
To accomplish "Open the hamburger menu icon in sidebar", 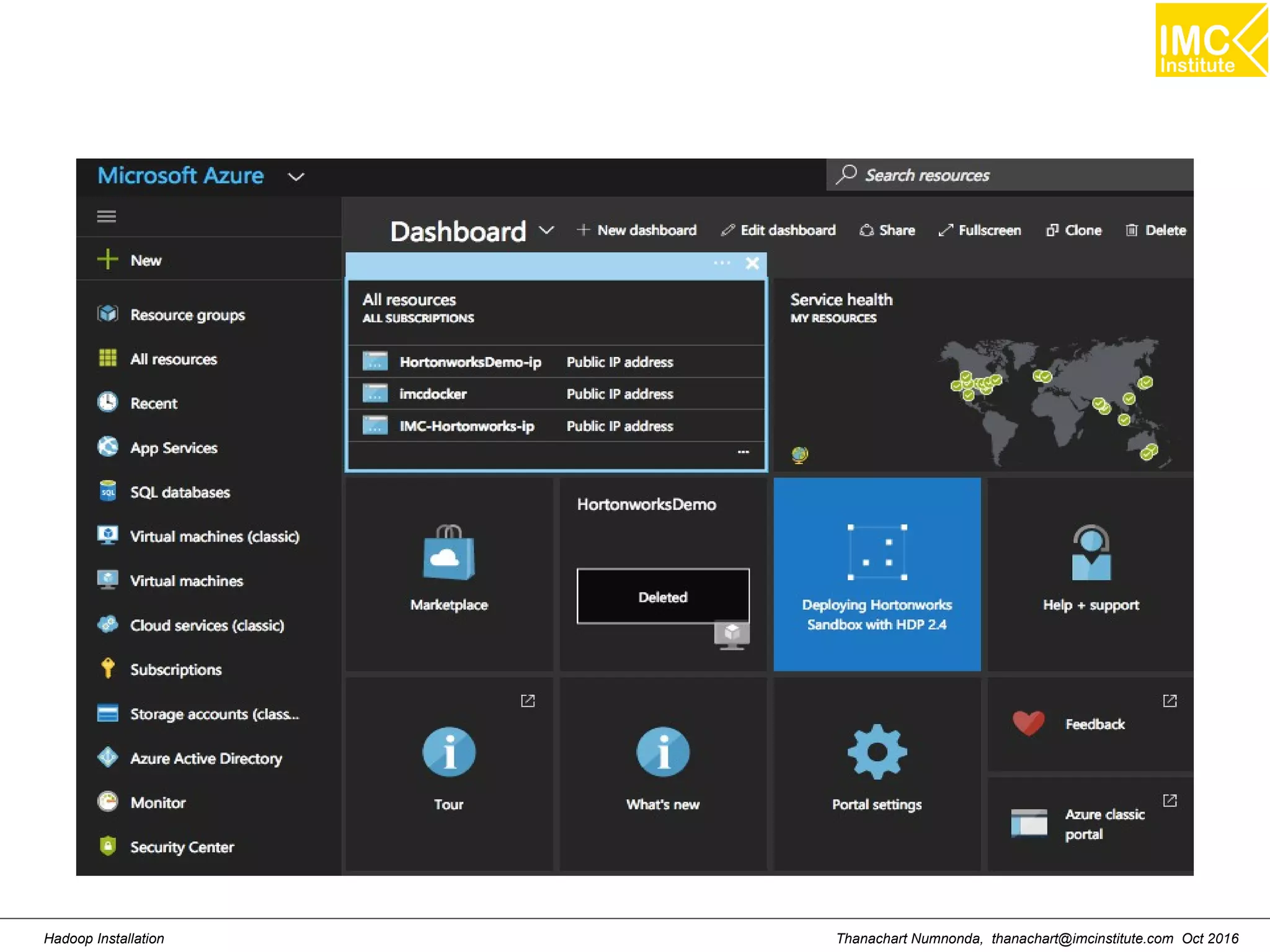I will click(107, 216).
